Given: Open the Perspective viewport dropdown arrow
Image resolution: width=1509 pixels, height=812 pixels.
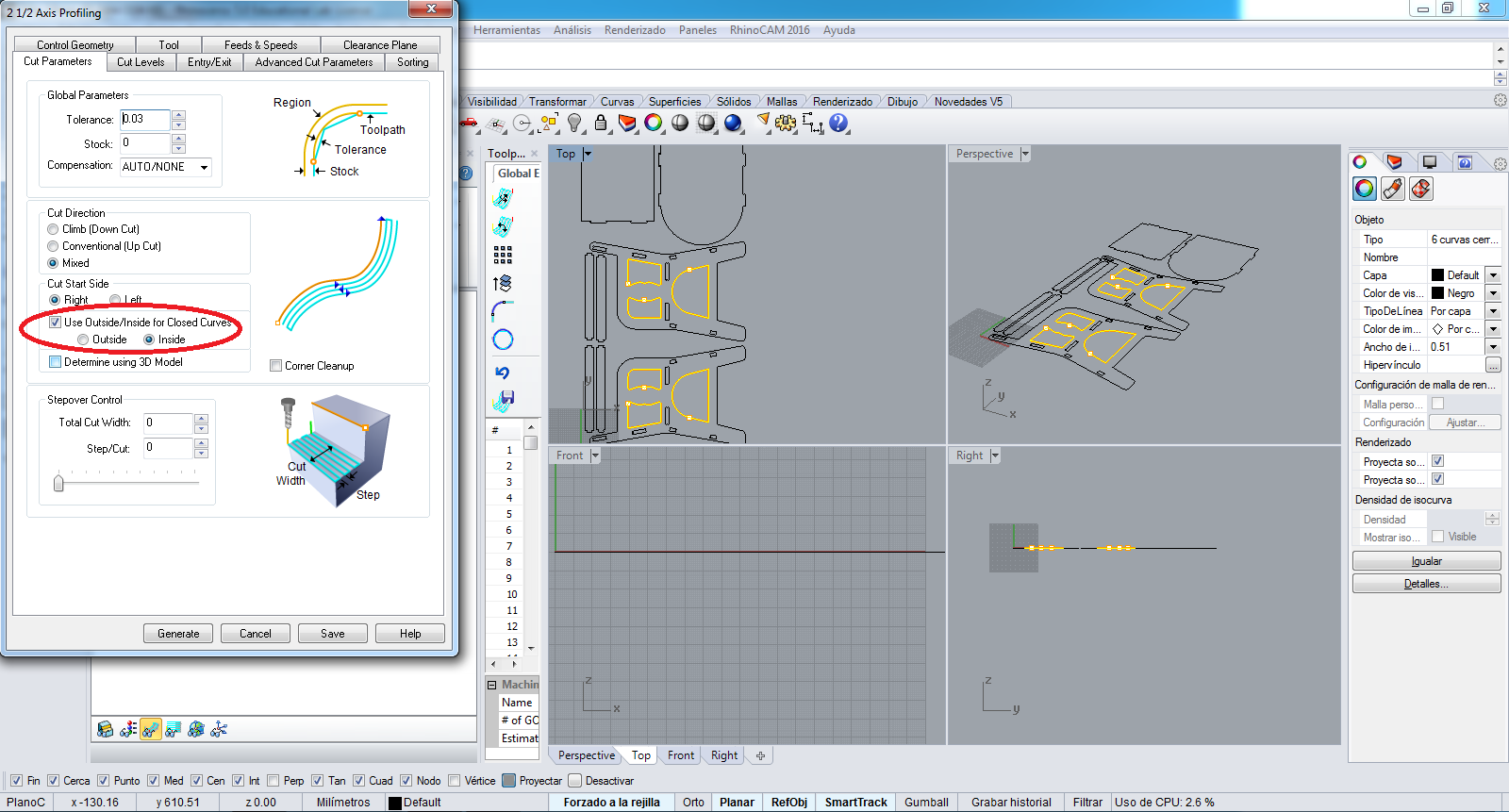Looking at the screenshot, I should pyautogui.click(x=1025, y=154).
